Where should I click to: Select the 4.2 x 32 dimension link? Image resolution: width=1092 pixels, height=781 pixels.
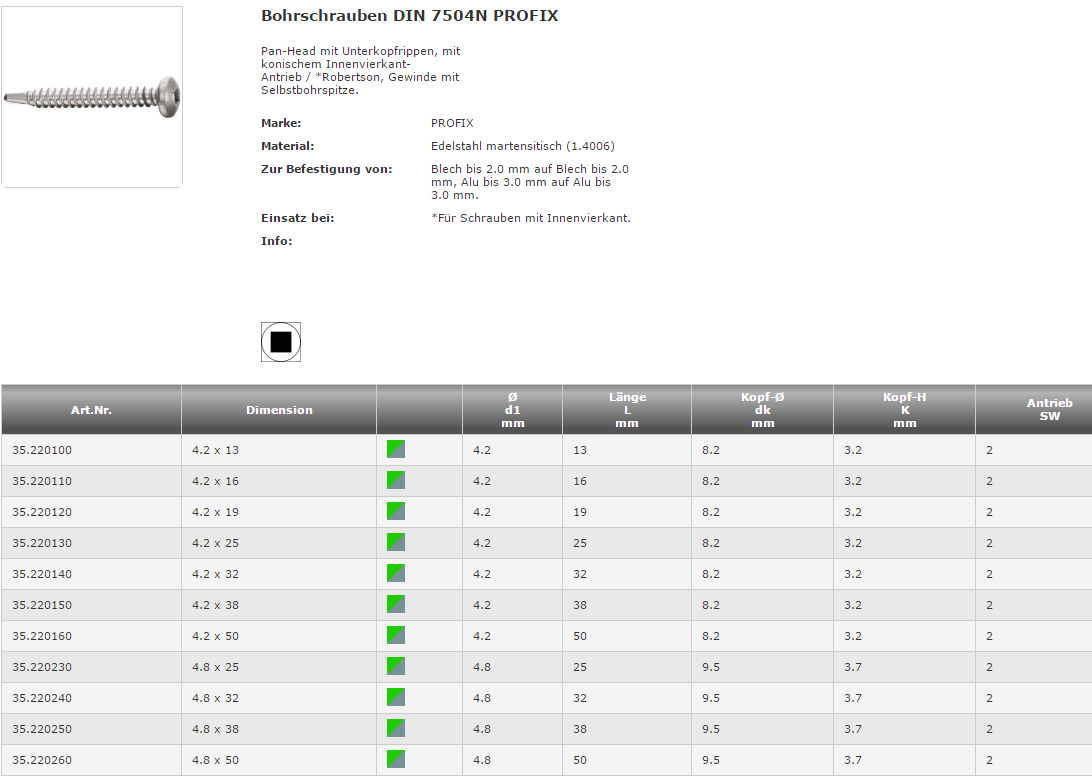click(x=215, y=574)
